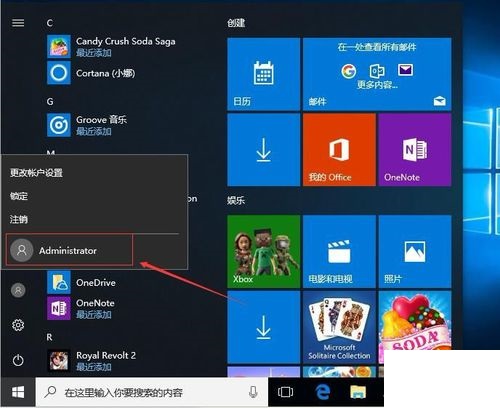Open the 日历 calendar tile
This screenshot has height=408, width=500.
point(263,74)
